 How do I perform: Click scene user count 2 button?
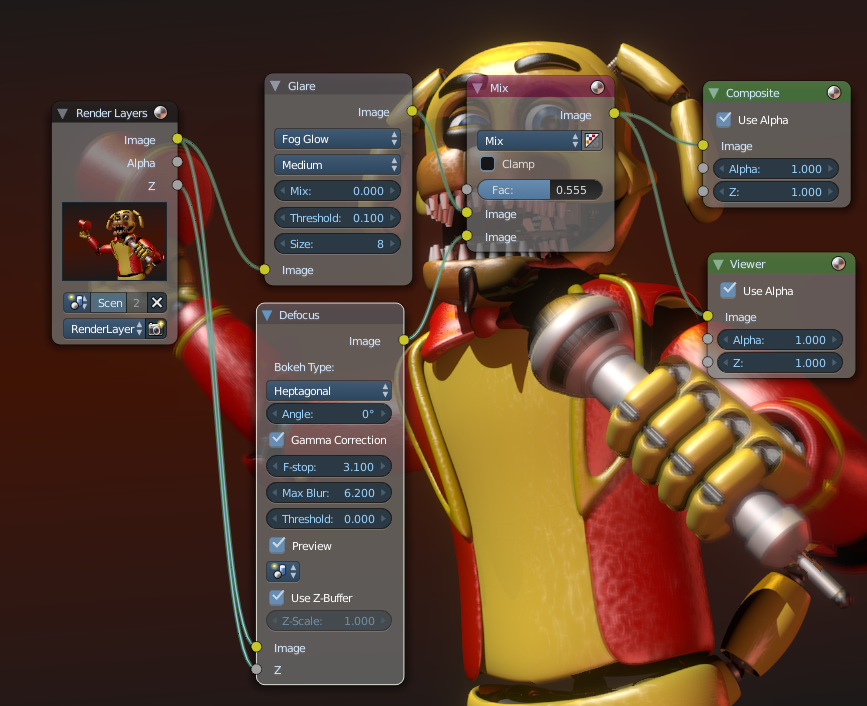click(x=137, y=302)
